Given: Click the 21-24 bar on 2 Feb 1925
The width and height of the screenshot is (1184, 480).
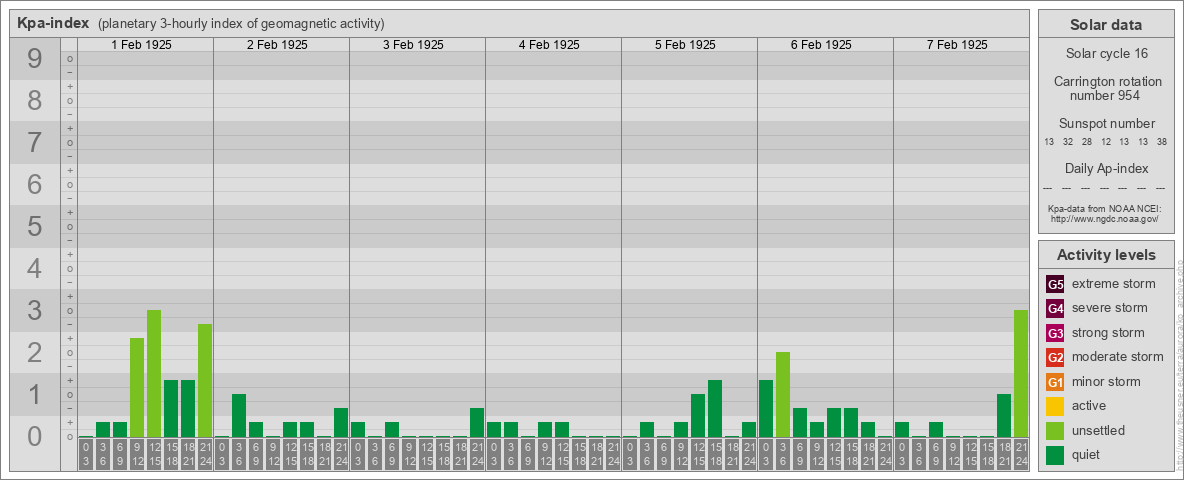Looking at the screenshot, I should point(341,423).
